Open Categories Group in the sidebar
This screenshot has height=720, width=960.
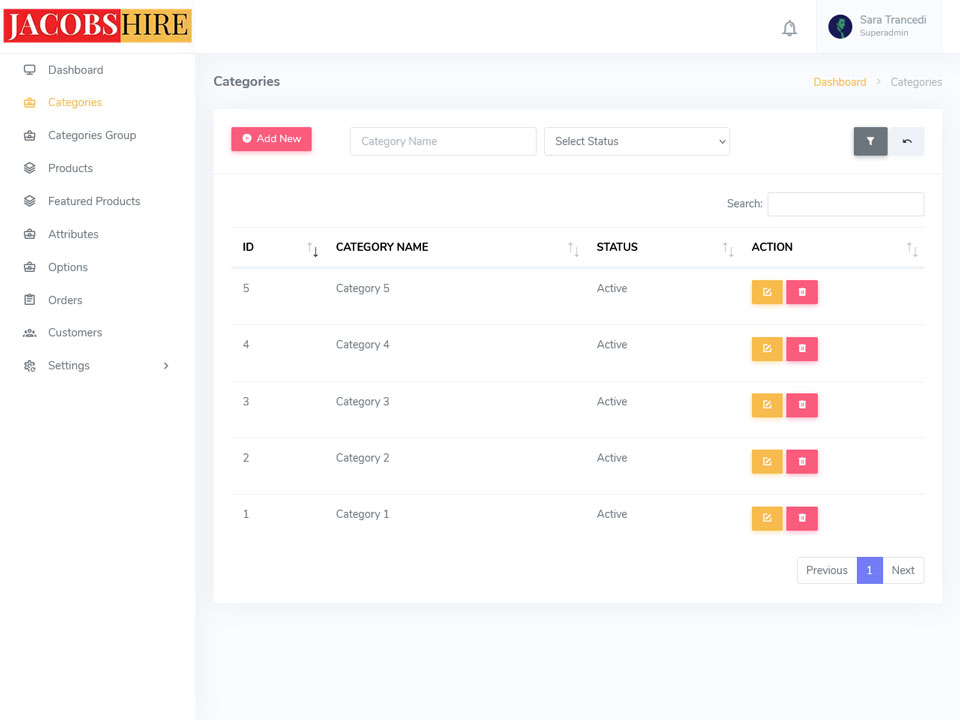coord(92,135)
